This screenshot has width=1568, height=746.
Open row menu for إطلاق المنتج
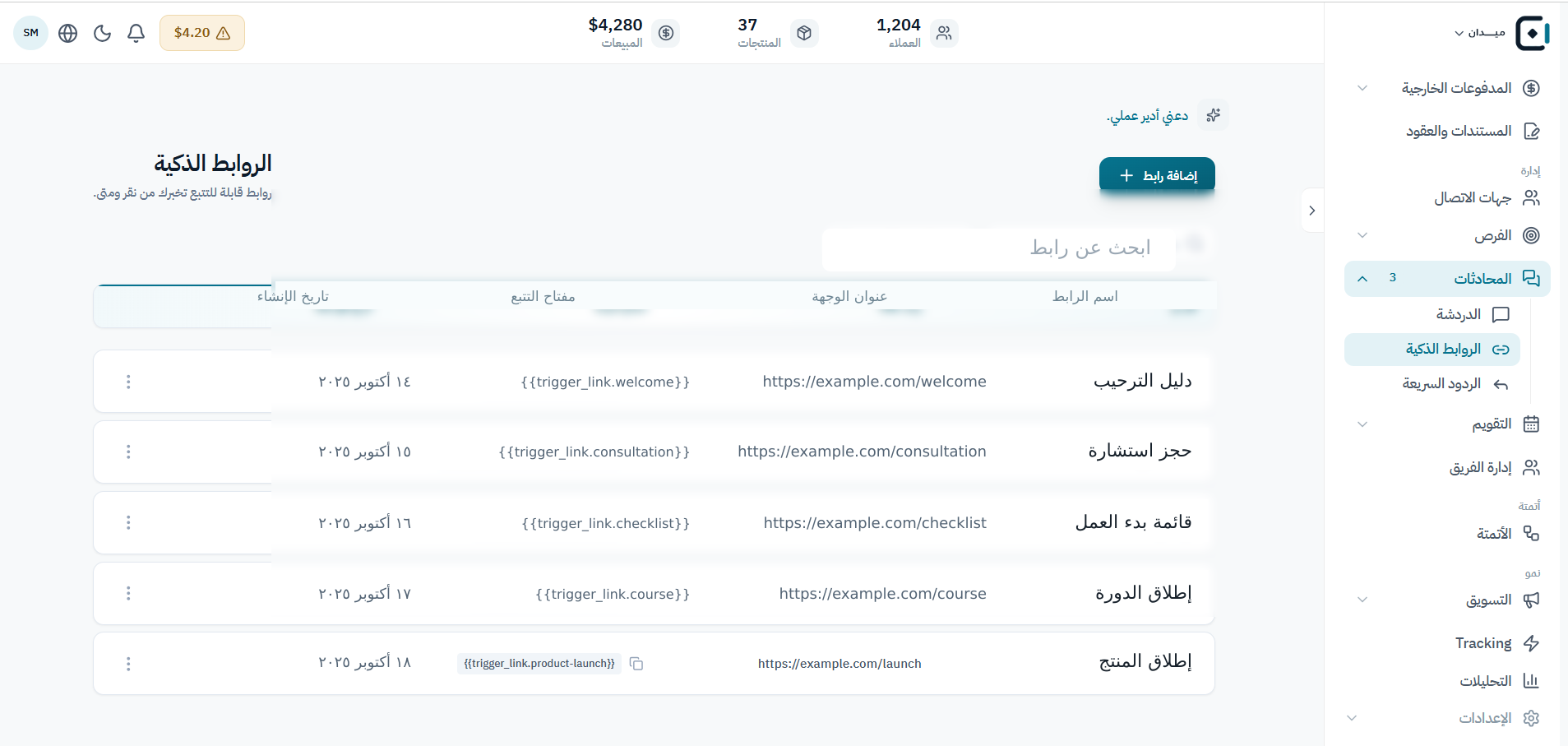tap(128, 664)
